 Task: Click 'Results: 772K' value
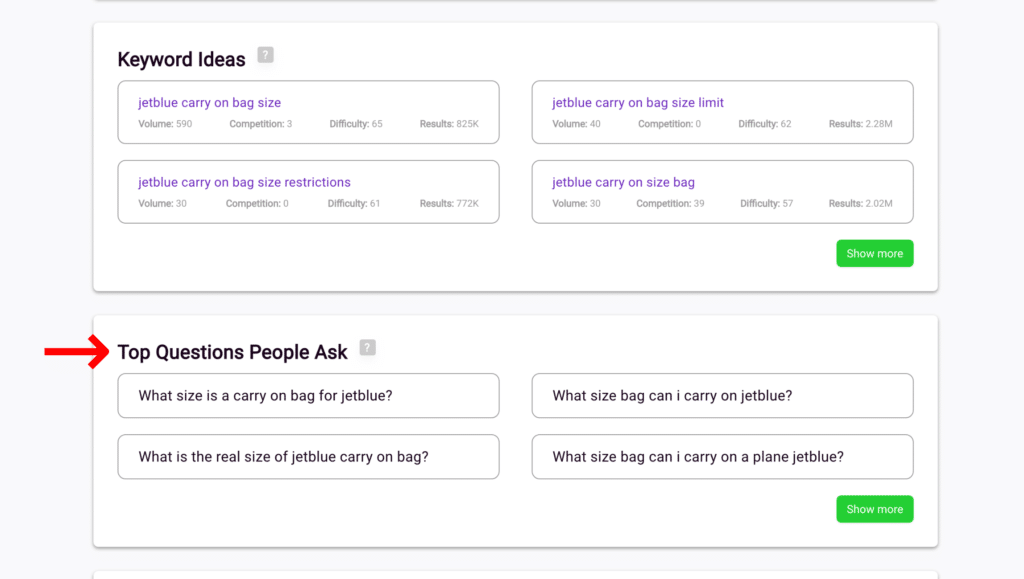[x=449, y=204]
